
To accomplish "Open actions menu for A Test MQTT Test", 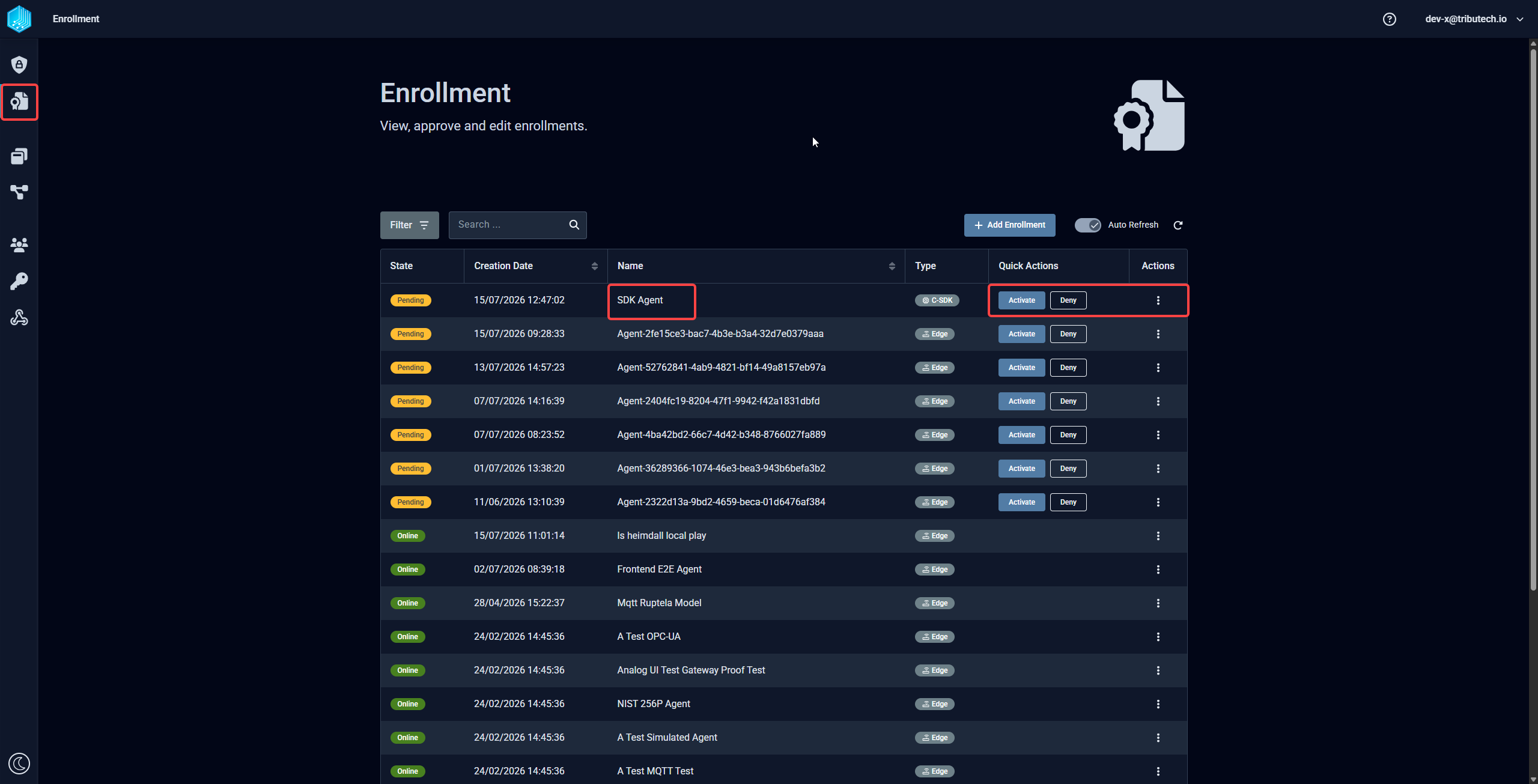I will pos(1158,771).
